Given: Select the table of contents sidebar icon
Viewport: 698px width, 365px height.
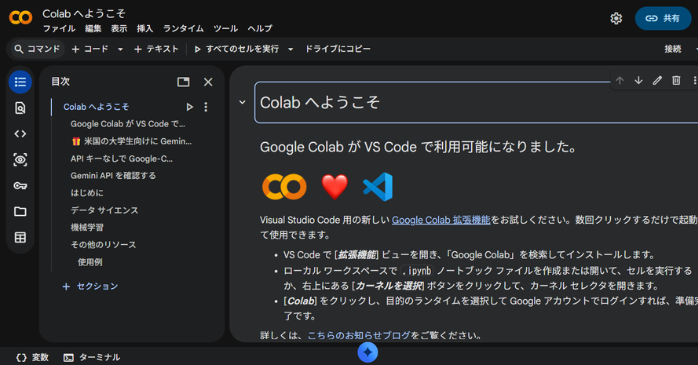Looking at the screenshot, I should point(20,82).
